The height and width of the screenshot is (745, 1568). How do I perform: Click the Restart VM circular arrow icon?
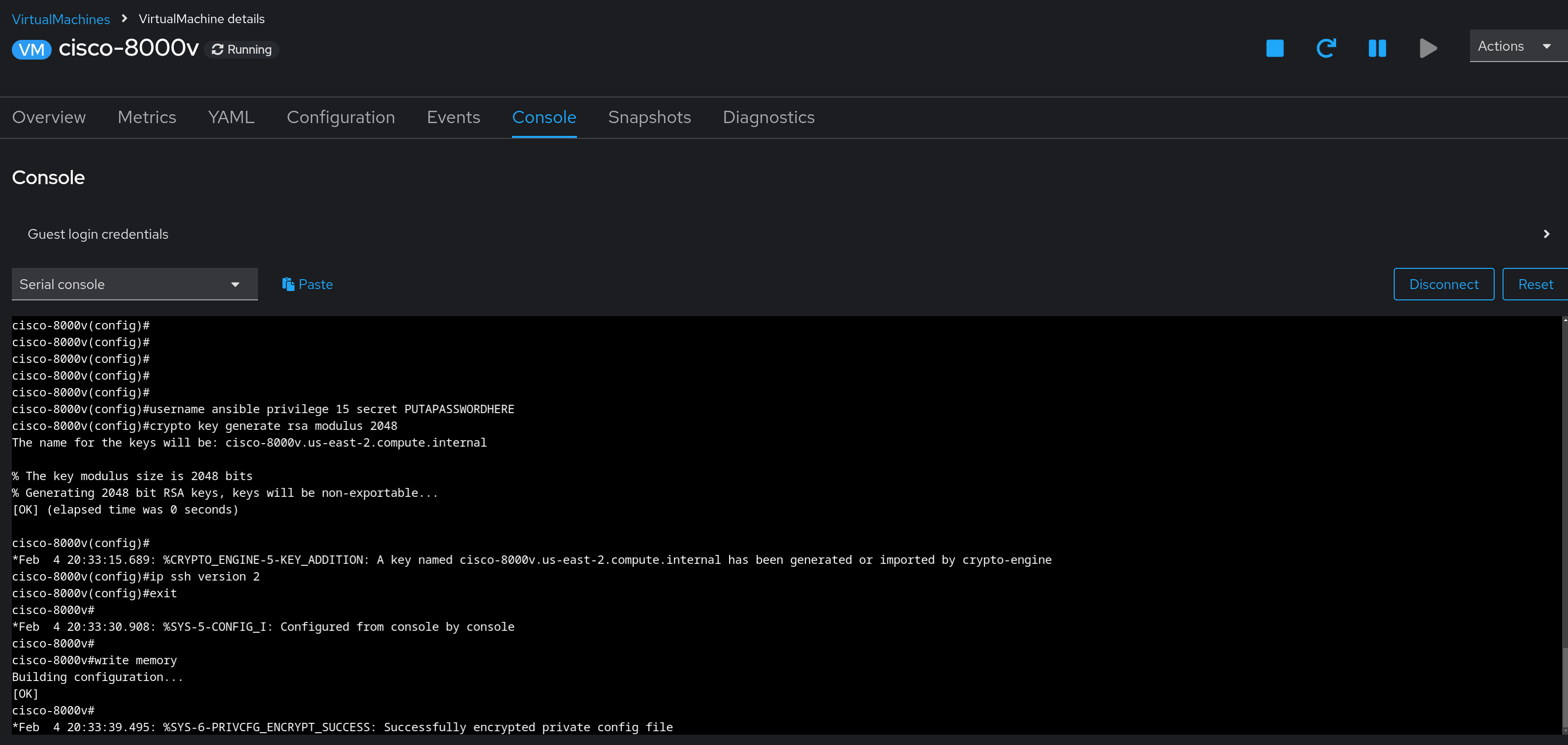coord(1326,48)
